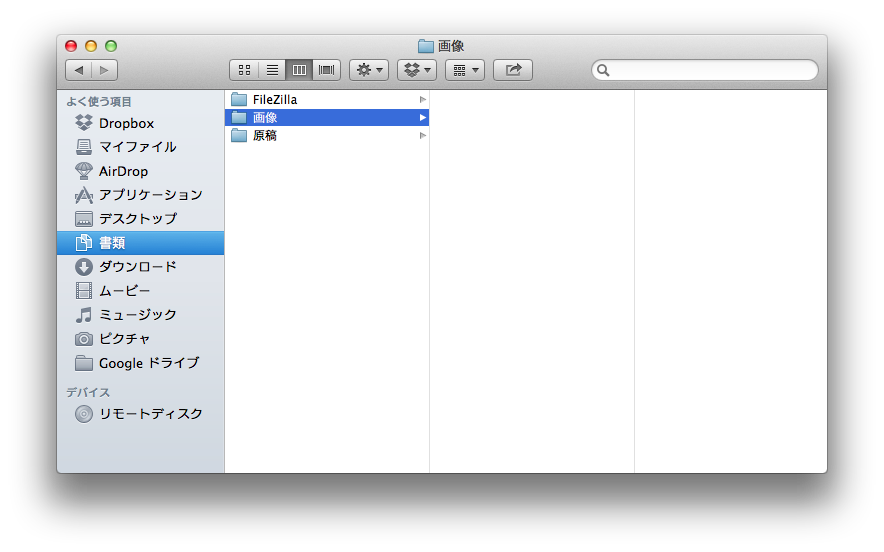Click the back navigation button

[79, 70]
